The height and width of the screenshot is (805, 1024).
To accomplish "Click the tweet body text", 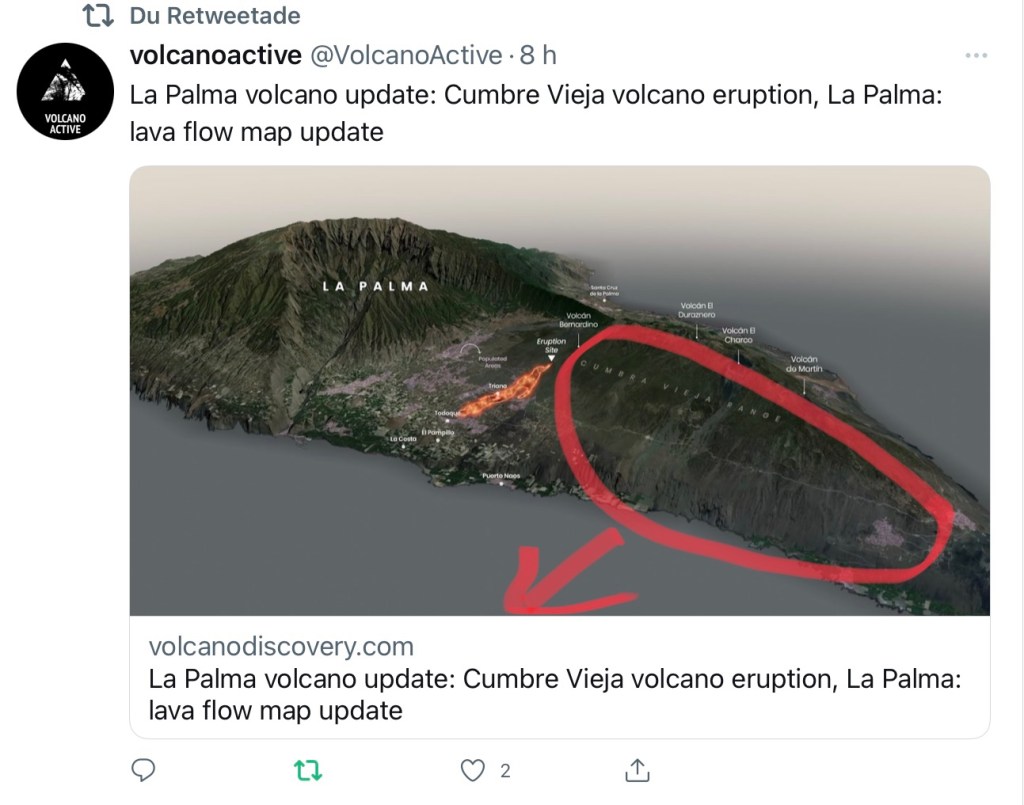I will tap(536, 114).
